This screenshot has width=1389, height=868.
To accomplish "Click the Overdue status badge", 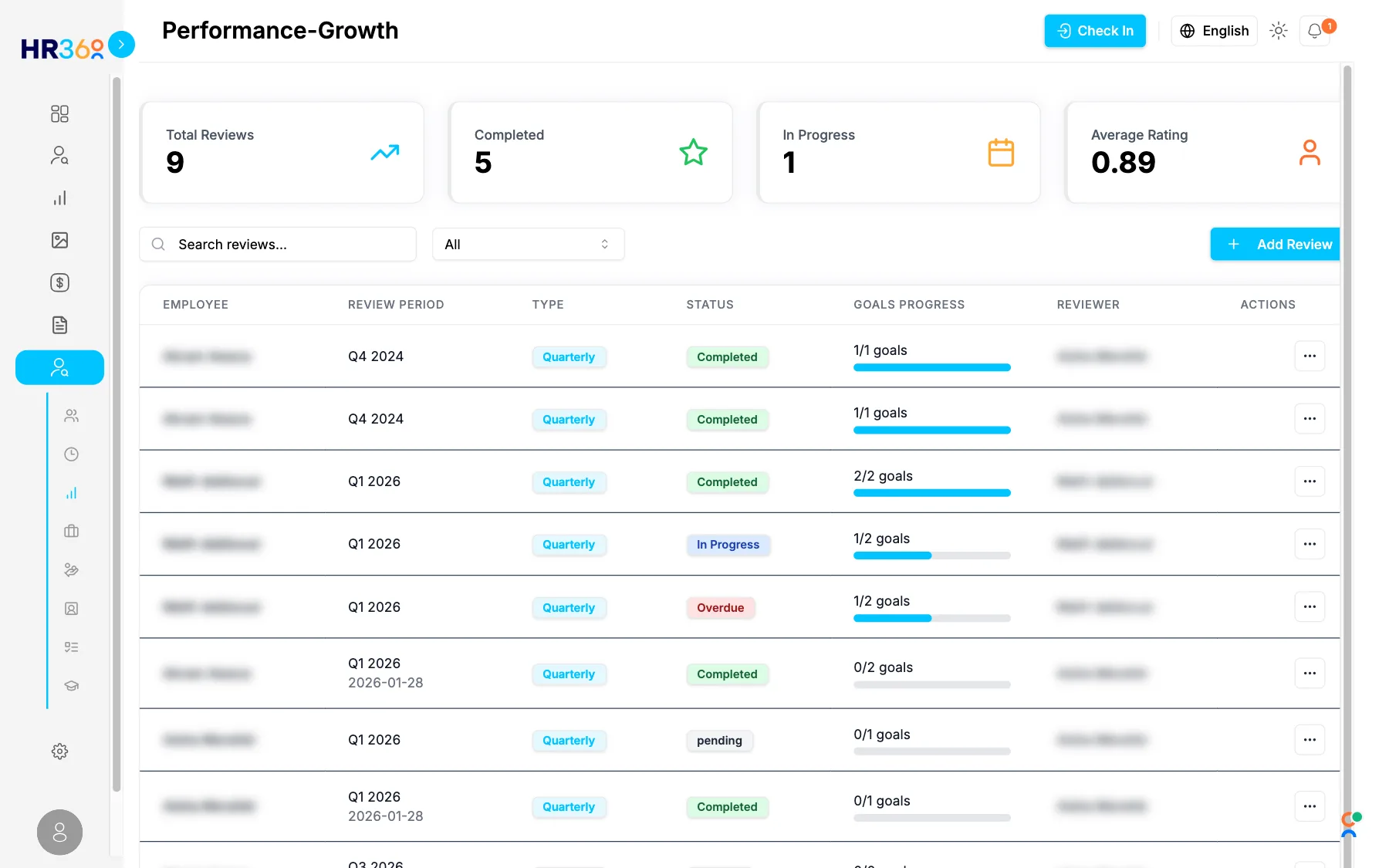I will pos(721,608).
